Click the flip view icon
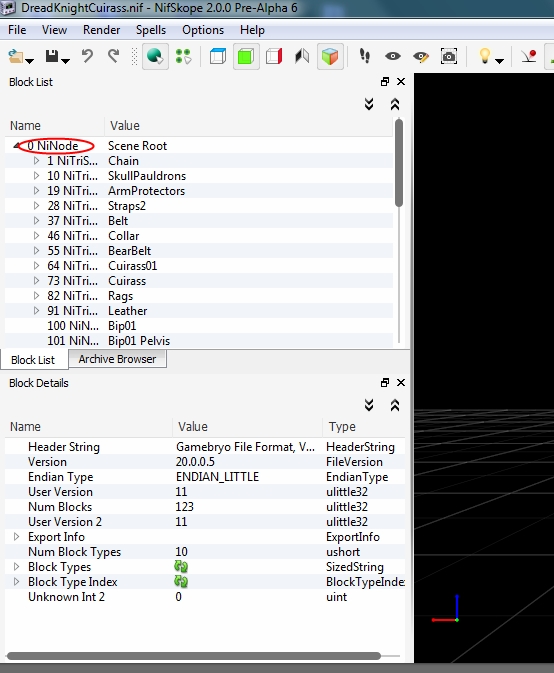Viewport: 554px width, 673px height. pyautogui.click(x=302, y=56)
